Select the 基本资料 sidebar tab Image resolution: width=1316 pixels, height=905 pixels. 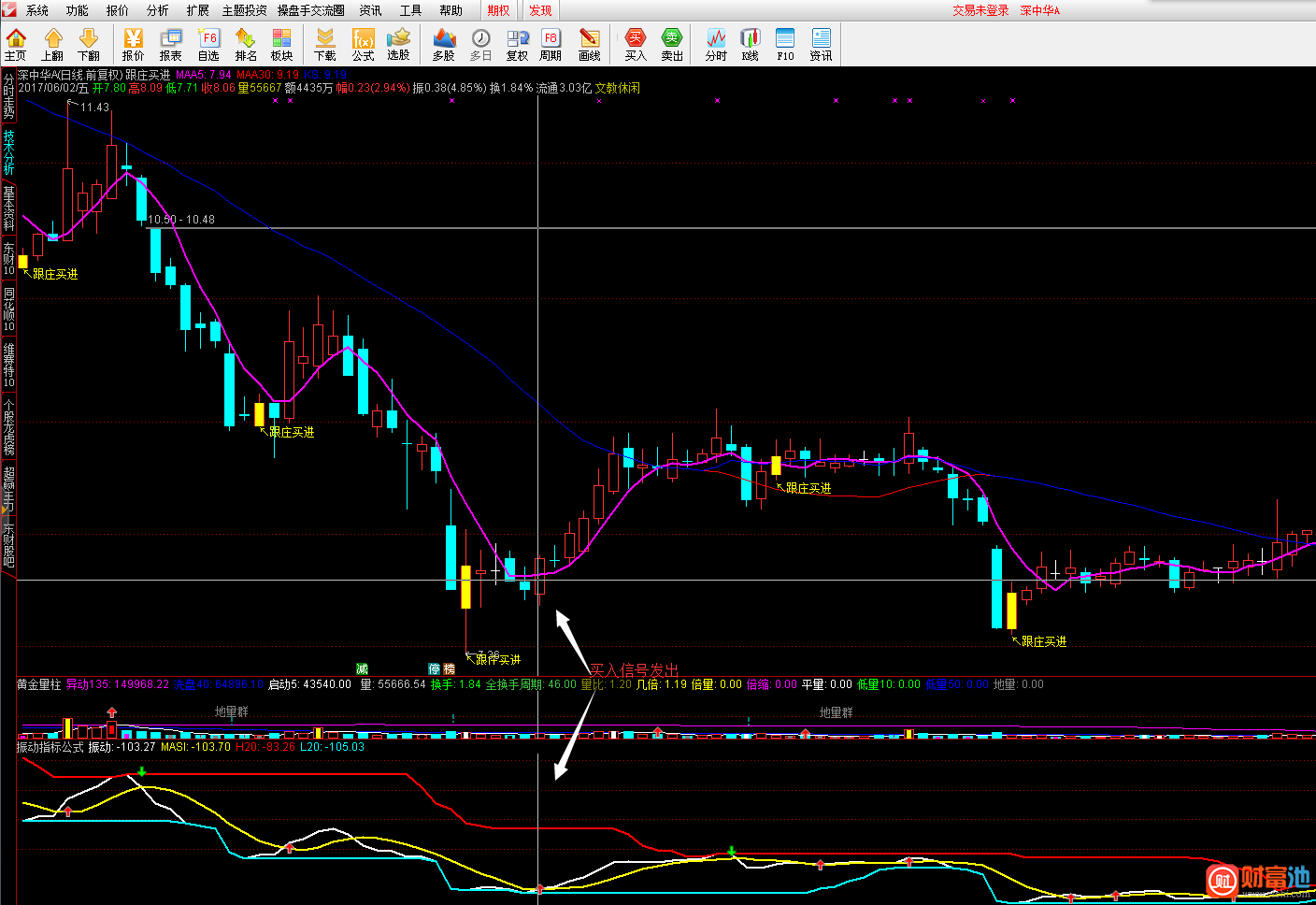click(x=8, y=208)
